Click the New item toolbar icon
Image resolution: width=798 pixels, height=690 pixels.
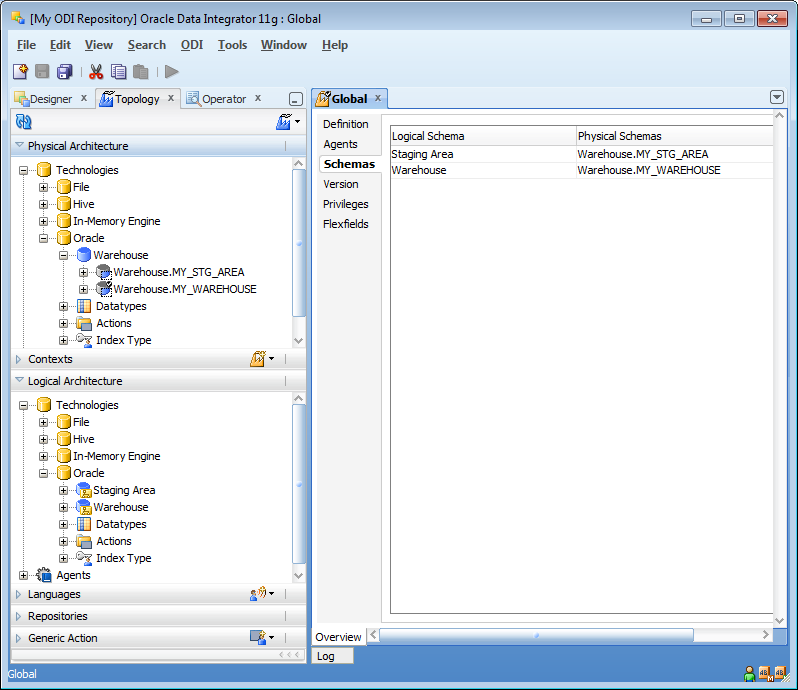point(20,71)
